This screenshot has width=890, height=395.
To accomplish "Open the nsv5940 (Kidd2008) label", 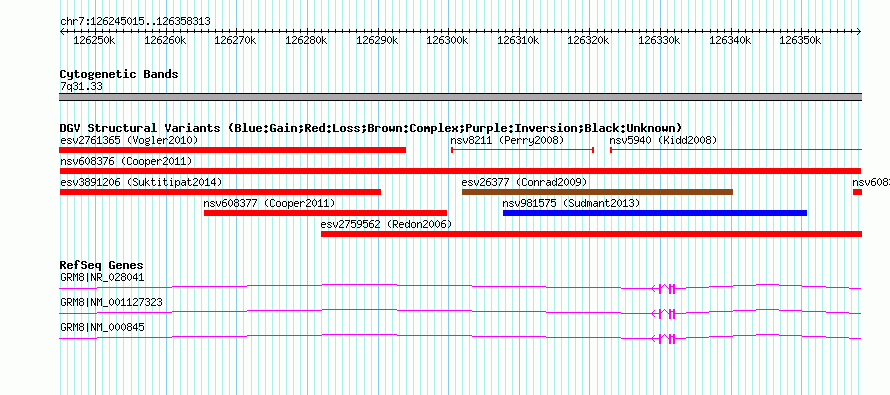I will click(663, 140).
